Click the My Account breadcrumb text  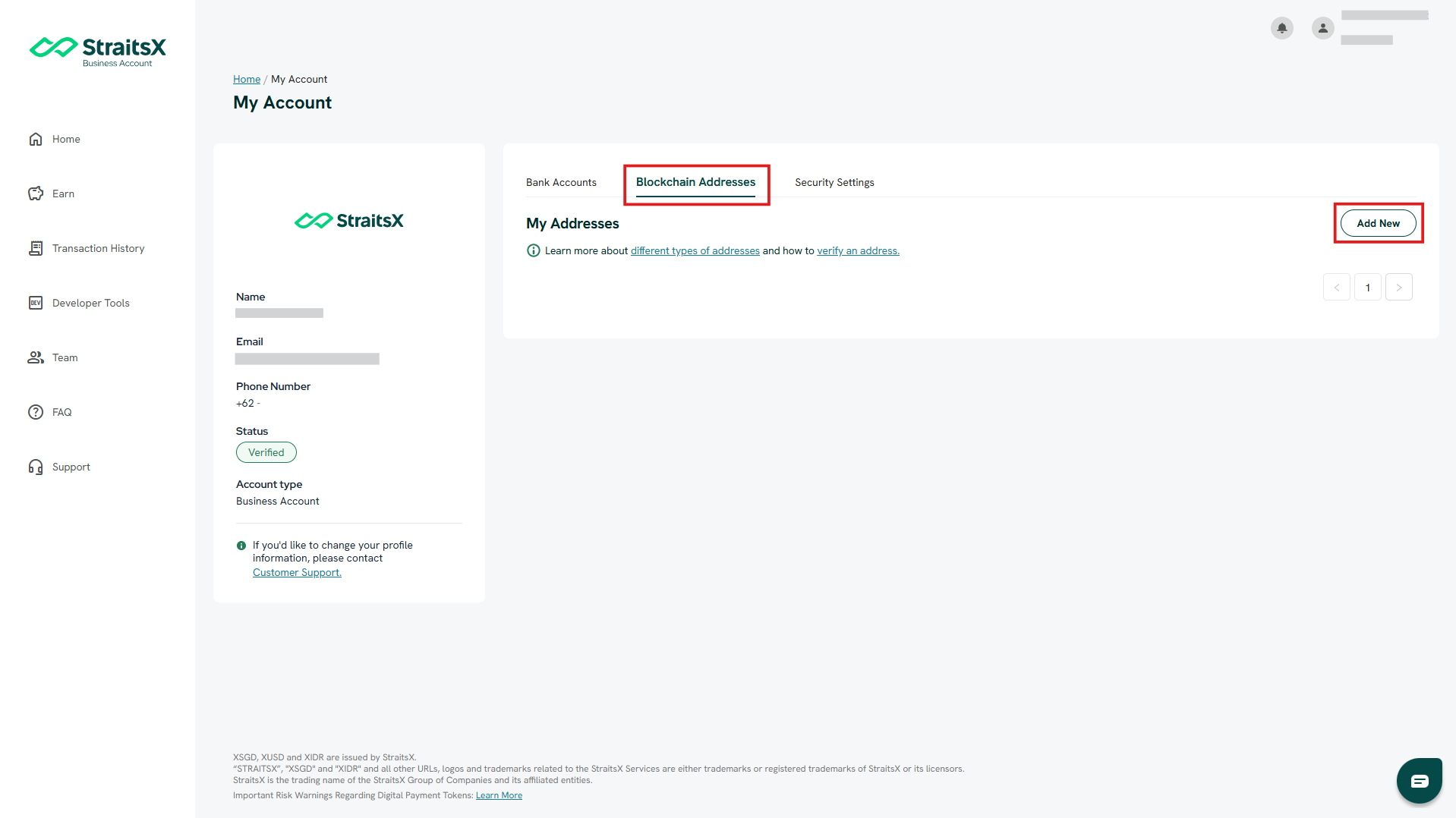(x=299, y=79)
